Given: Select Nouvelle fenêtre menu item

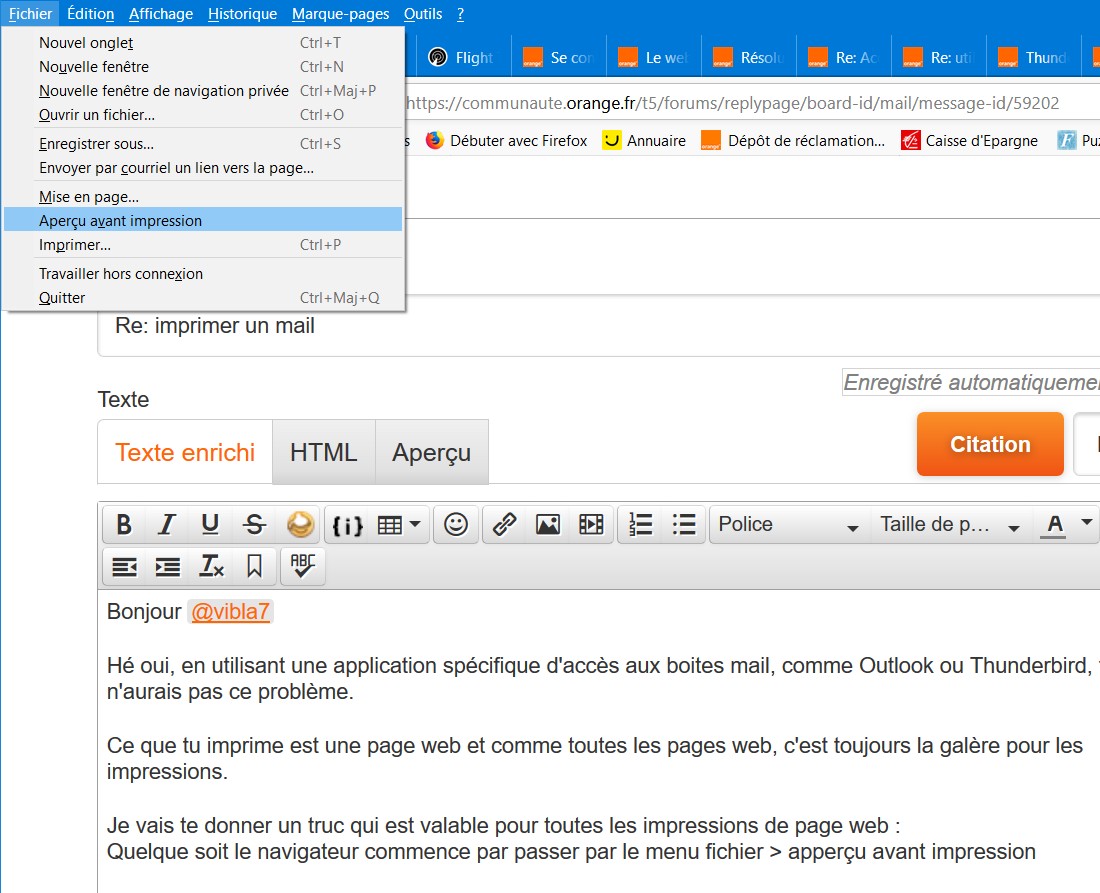Looking at the screenshot, I should click(203, 67).
